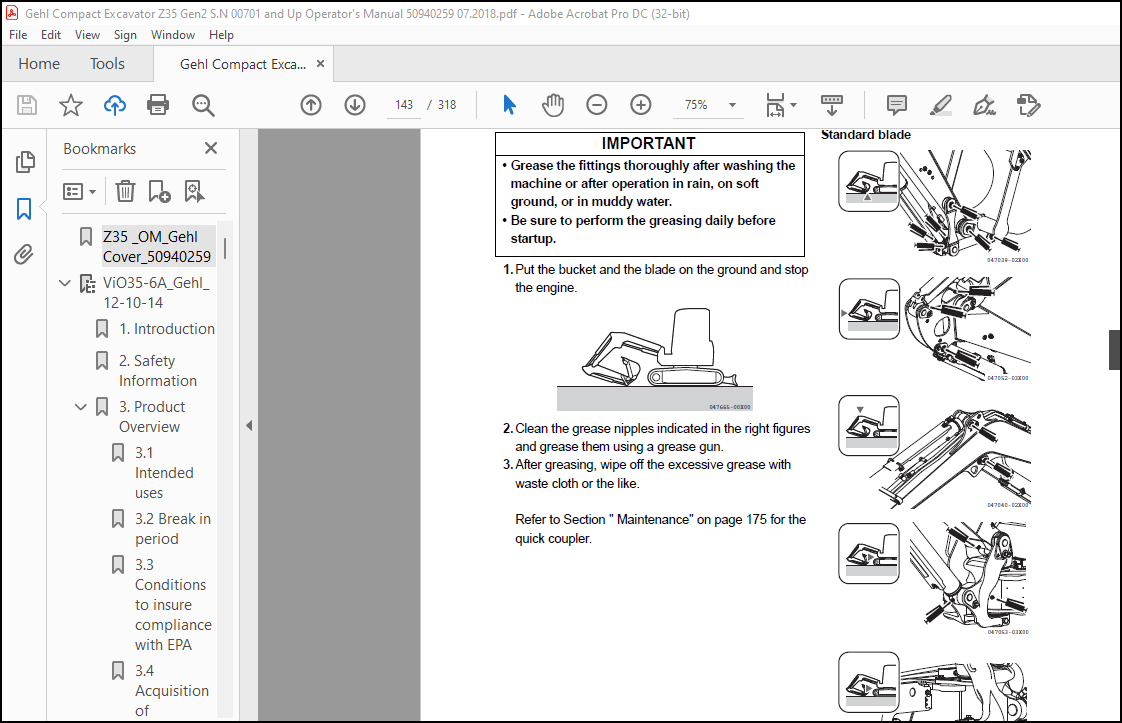This screenshot has height=723, width=1122.
Task: Click total pages 318 label
Action: pos(447,105)
